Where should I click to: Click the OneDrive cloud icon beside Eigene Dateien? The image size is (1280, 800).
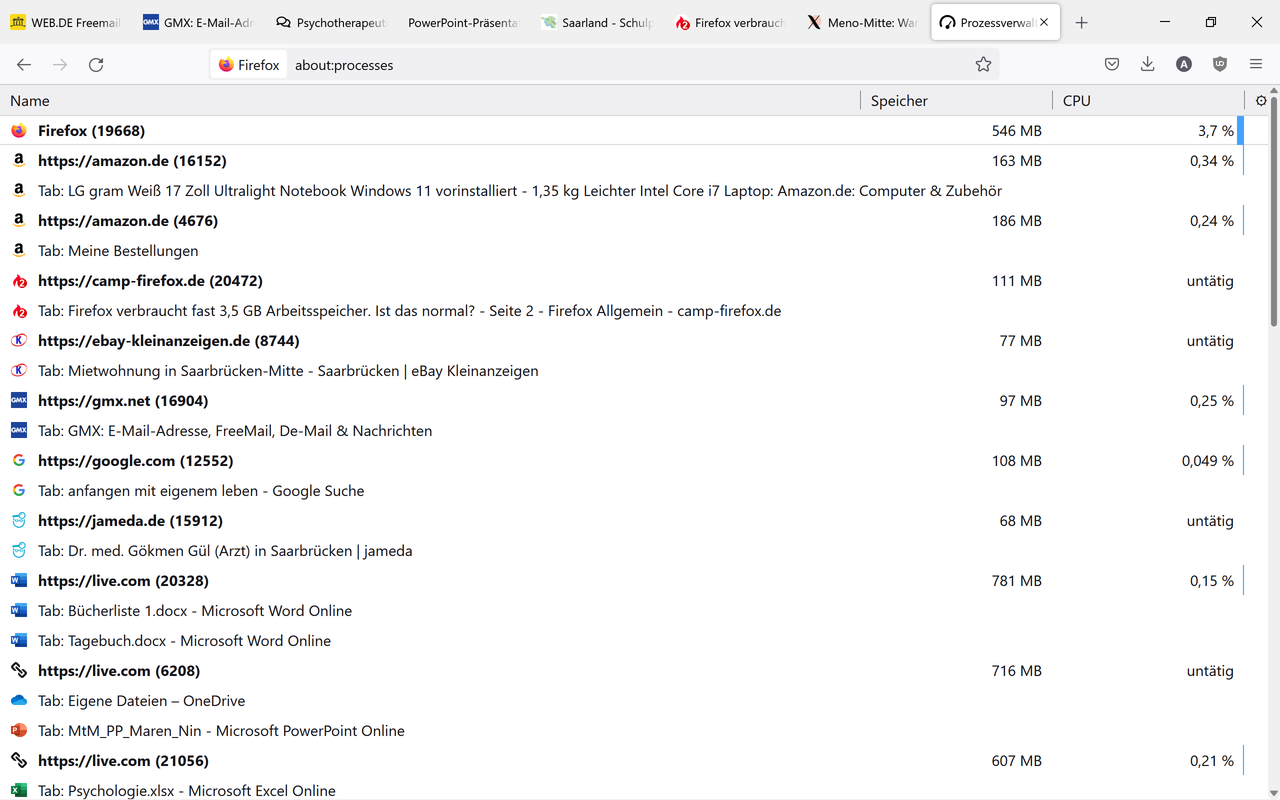19,701
